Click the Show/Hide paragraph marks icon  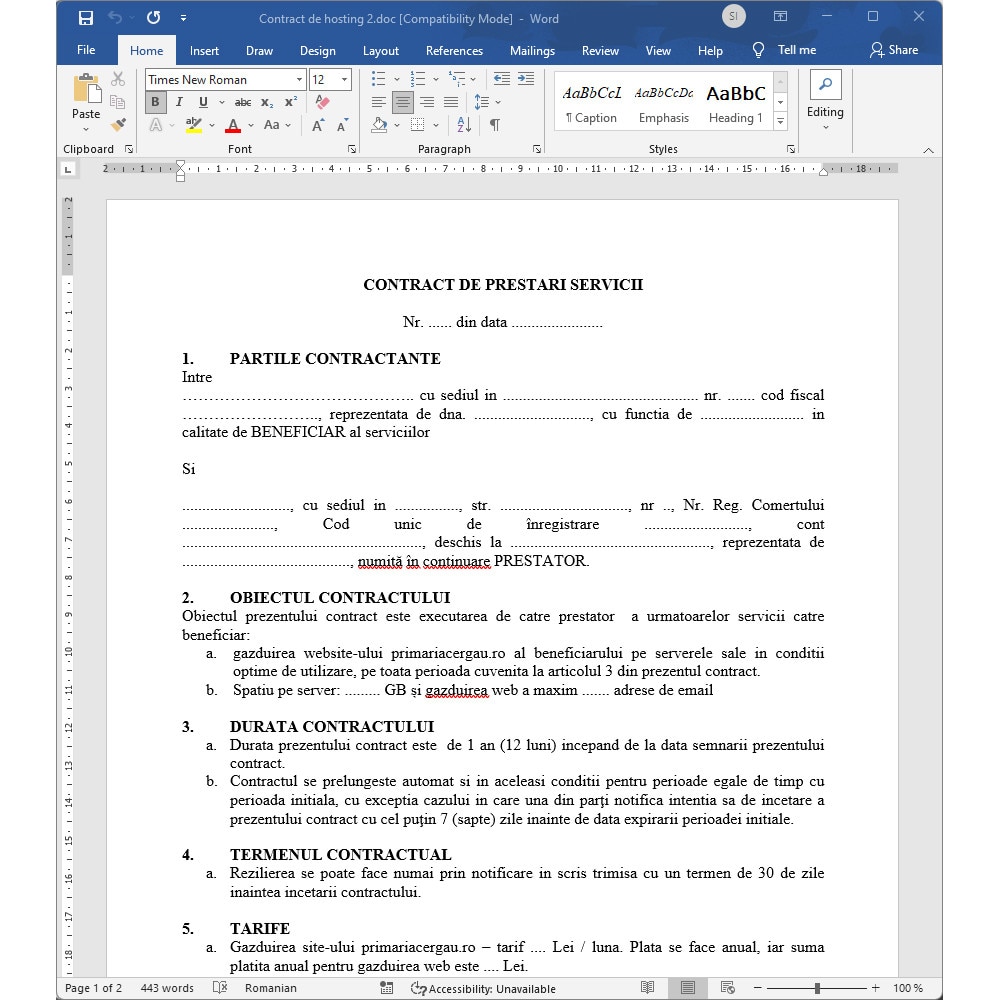494,125
